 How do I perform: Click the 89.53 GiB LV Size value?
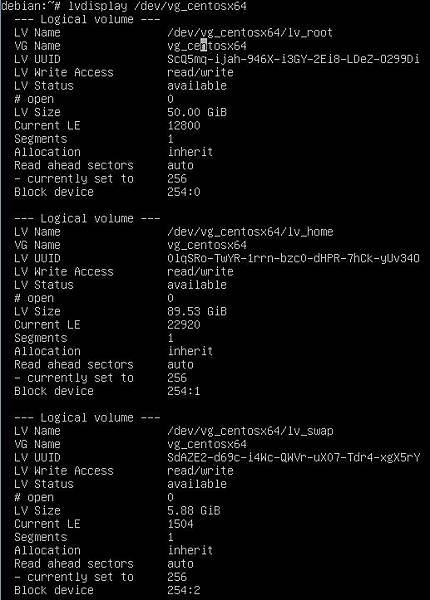(x=197, y=311)
